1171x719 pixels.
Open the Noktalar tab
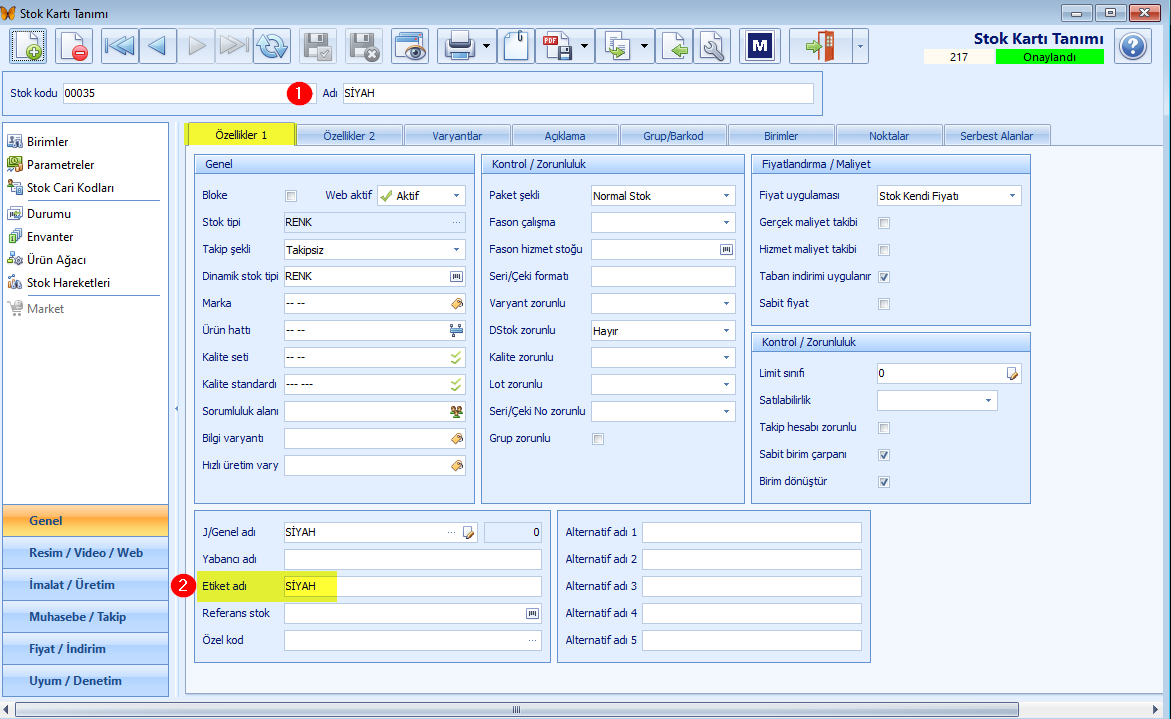point(889,135)
